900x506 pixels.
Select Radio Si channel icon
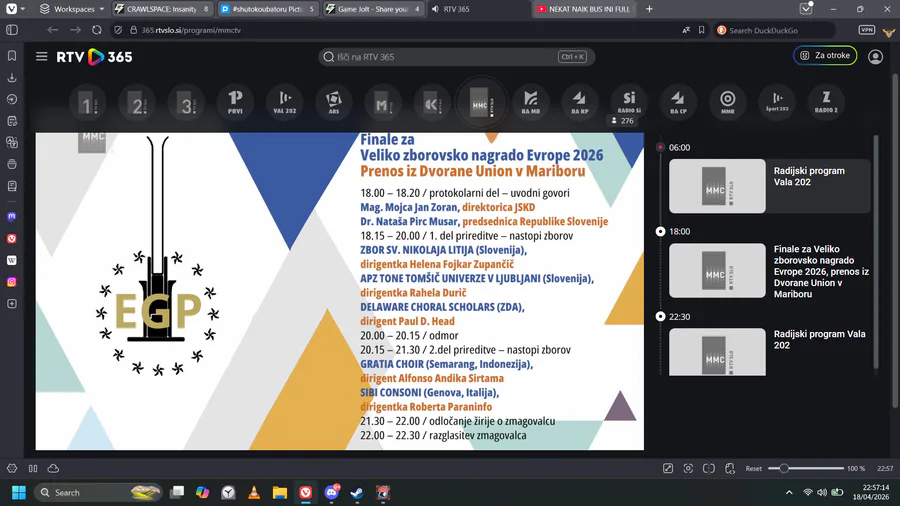click(629, 102)
